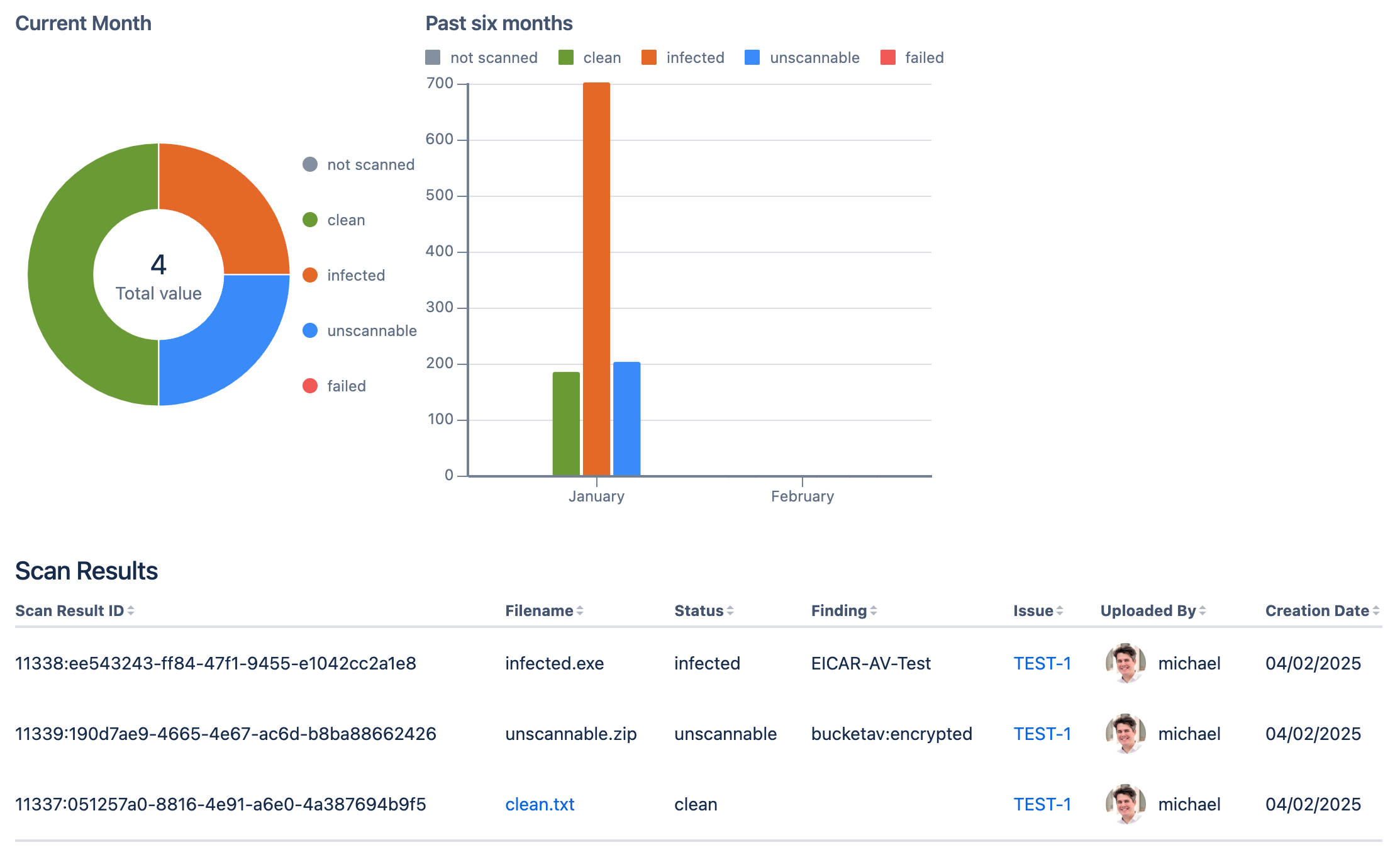
Task: Select the January bar in chart
Action: (x=596, y=281)
